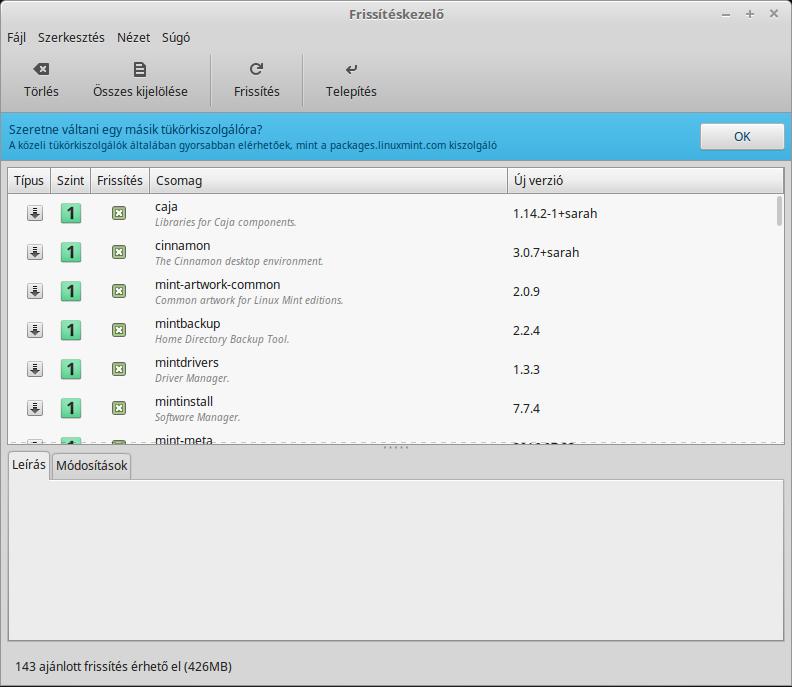The image size is (792, 687).
Task: Click OK to switch mirror server
Action: (x=742, y=136)
